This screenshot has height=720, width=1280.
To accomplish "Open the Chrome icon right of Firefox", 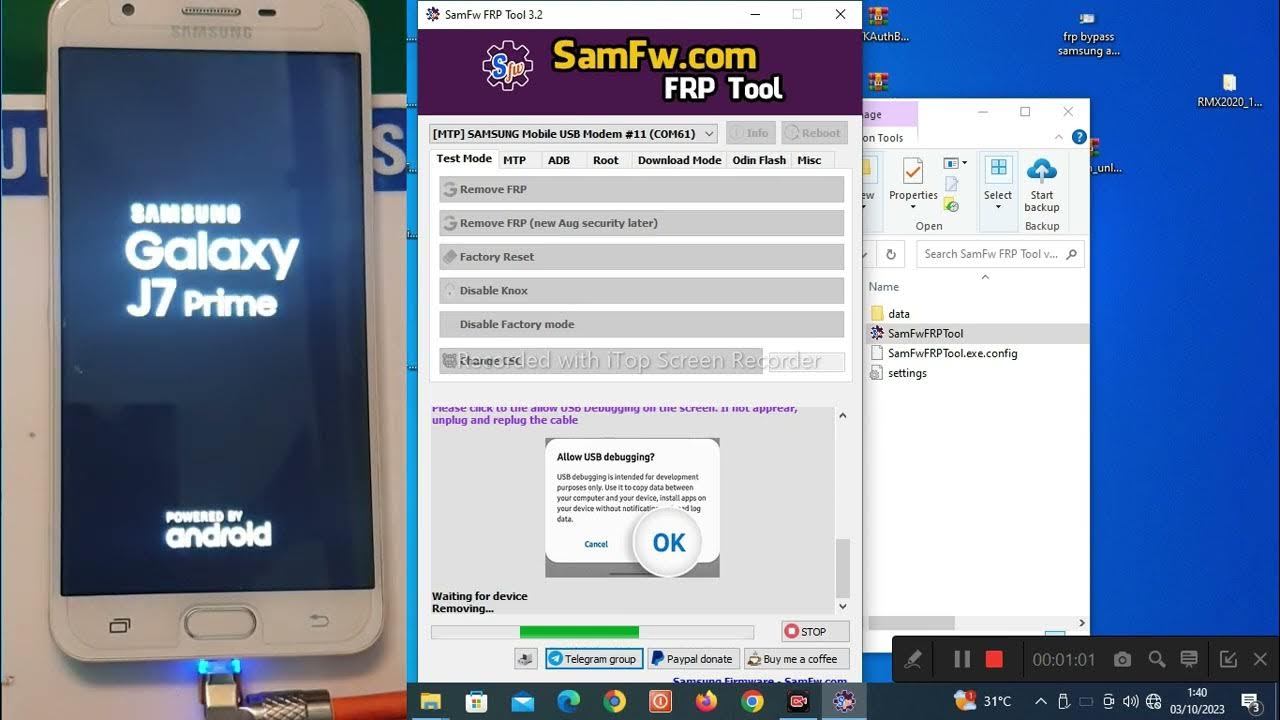I will click(752, 702).
